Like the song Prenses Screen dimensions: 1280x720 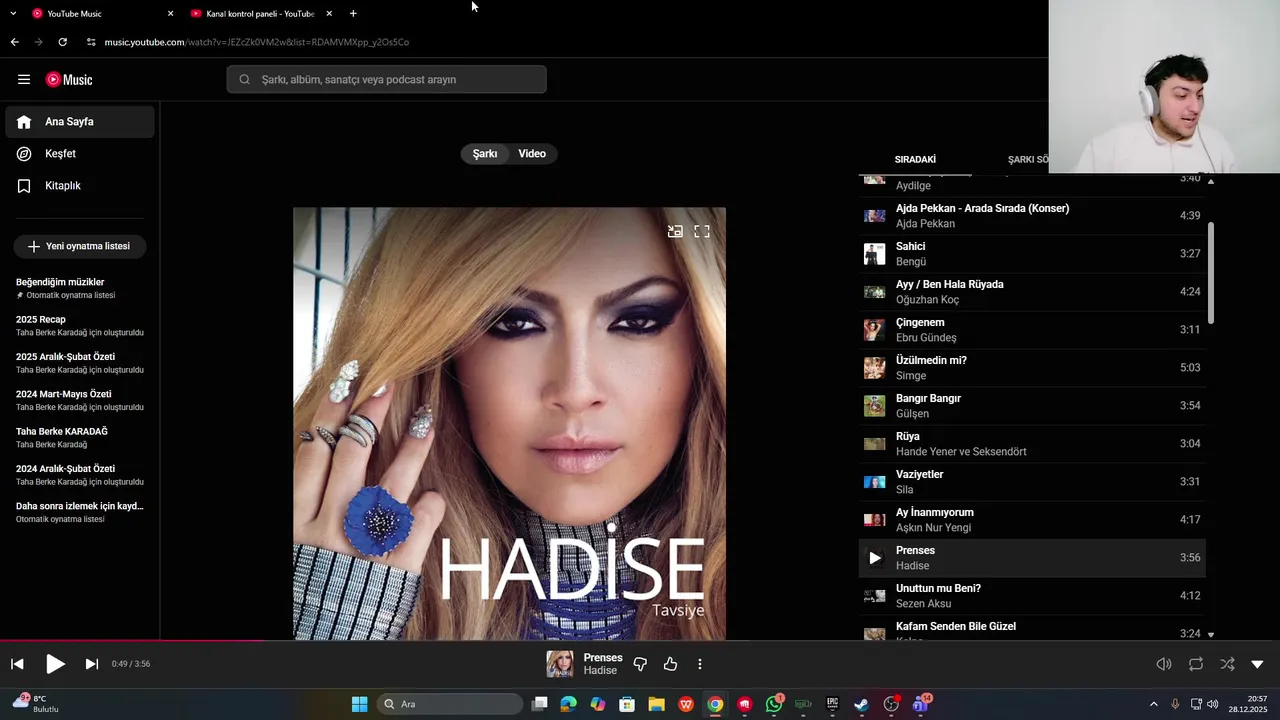point(670,664)
